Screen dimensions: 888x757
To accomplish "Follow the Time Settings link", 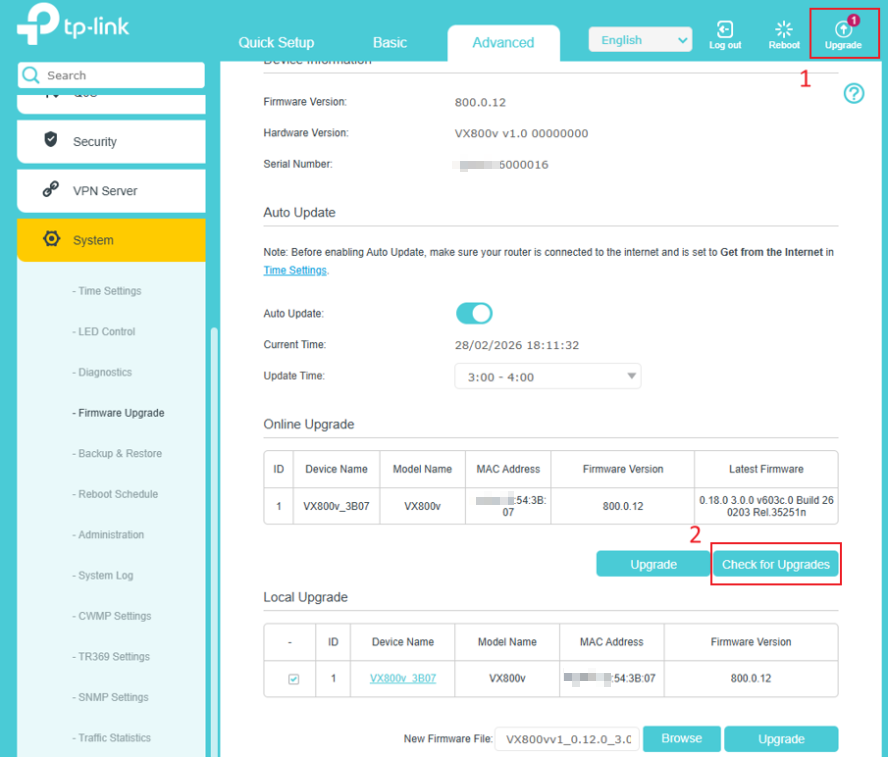I will click(294, 270).
